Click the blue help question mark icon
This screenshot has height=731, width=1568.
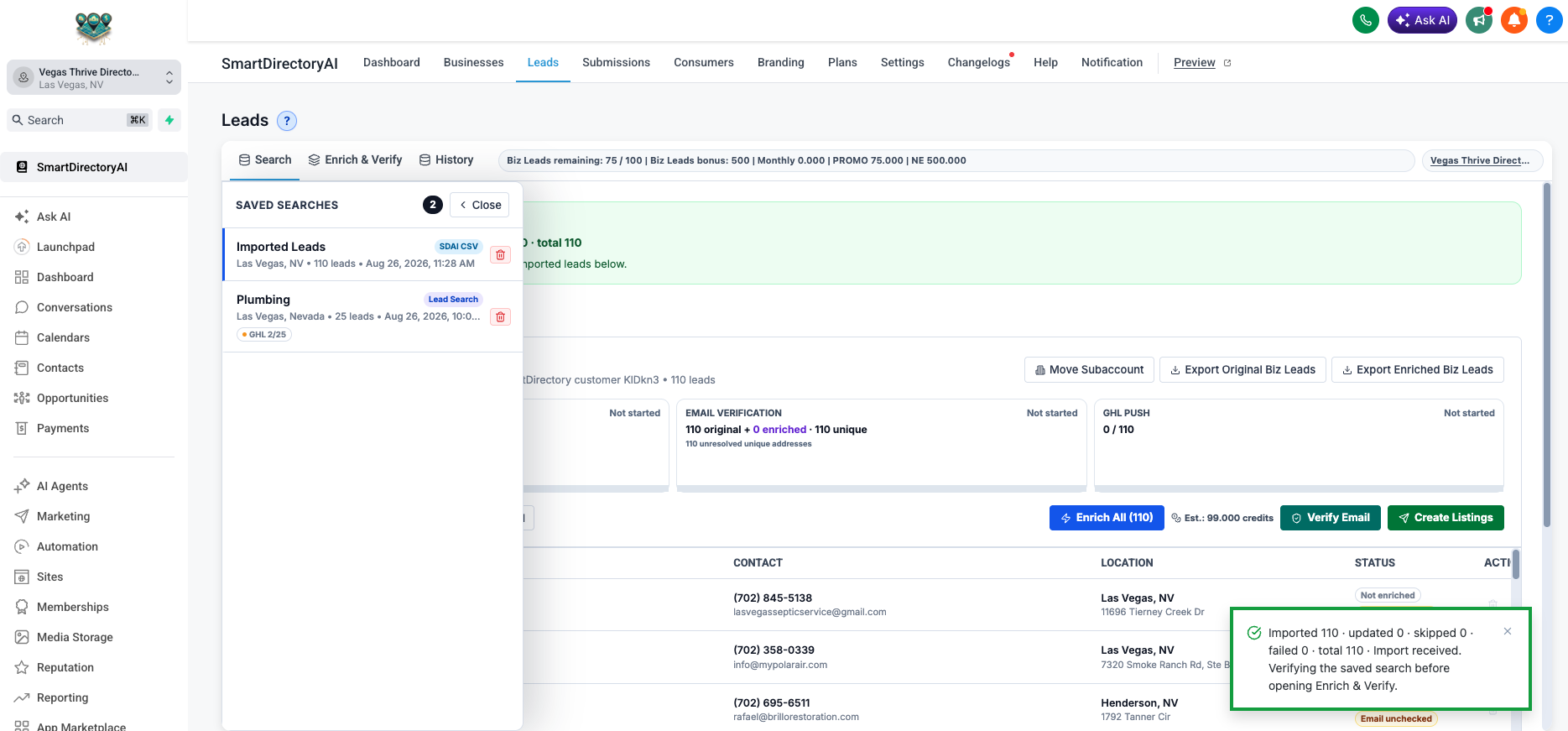[1549, 20]
